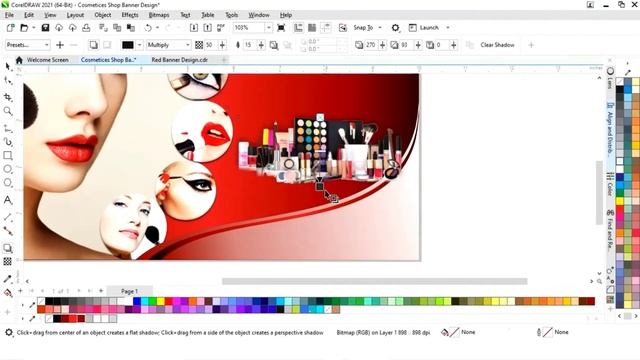
Task: Select the Page 1 tab
Action: coord(129,291)
